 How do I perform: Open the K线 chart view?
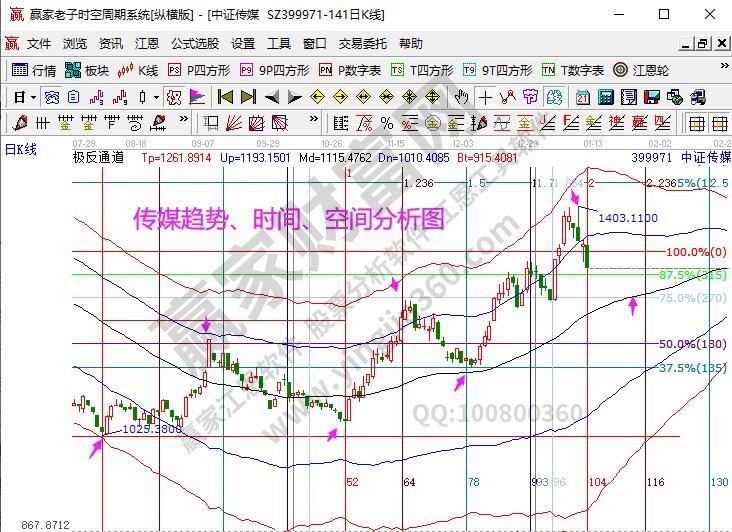(x=138, y=70)
